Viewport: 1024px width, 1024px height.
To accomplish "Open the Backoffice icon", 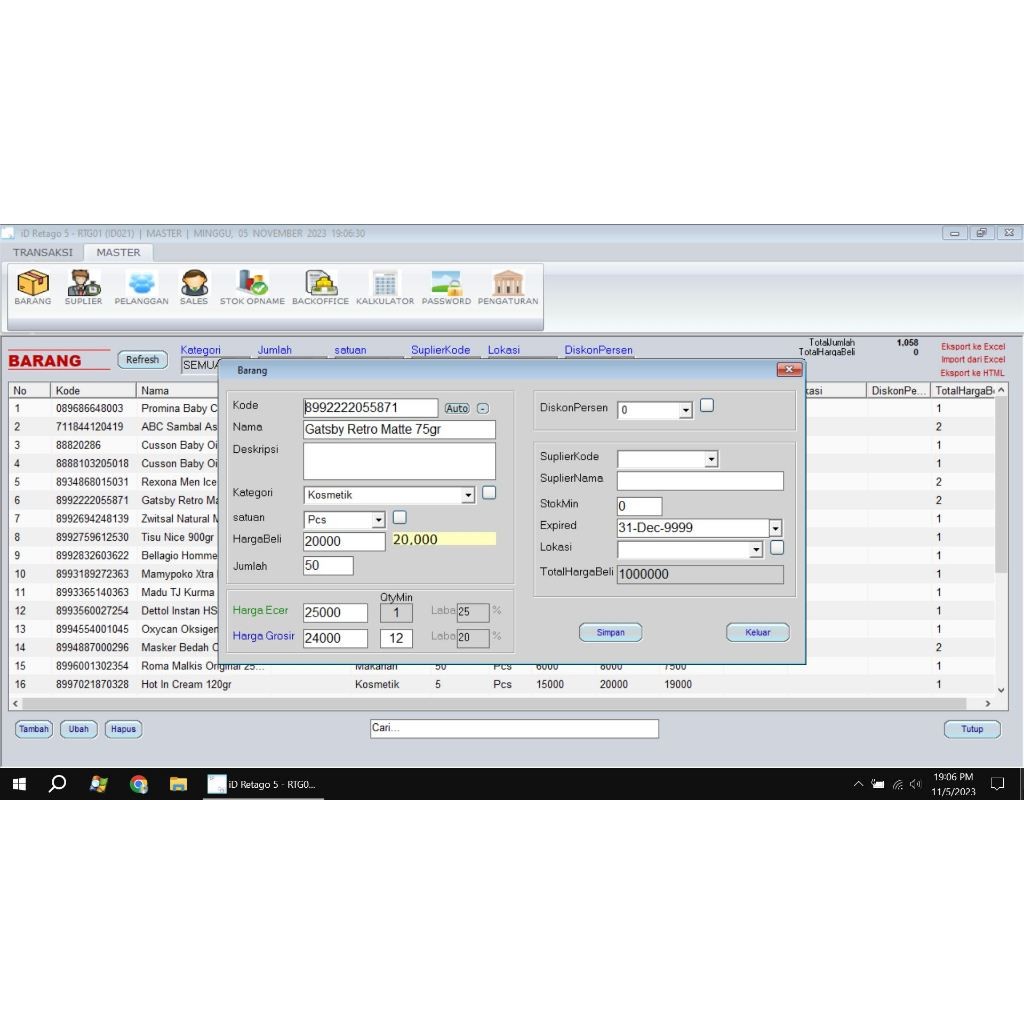I will pos(320,287).
